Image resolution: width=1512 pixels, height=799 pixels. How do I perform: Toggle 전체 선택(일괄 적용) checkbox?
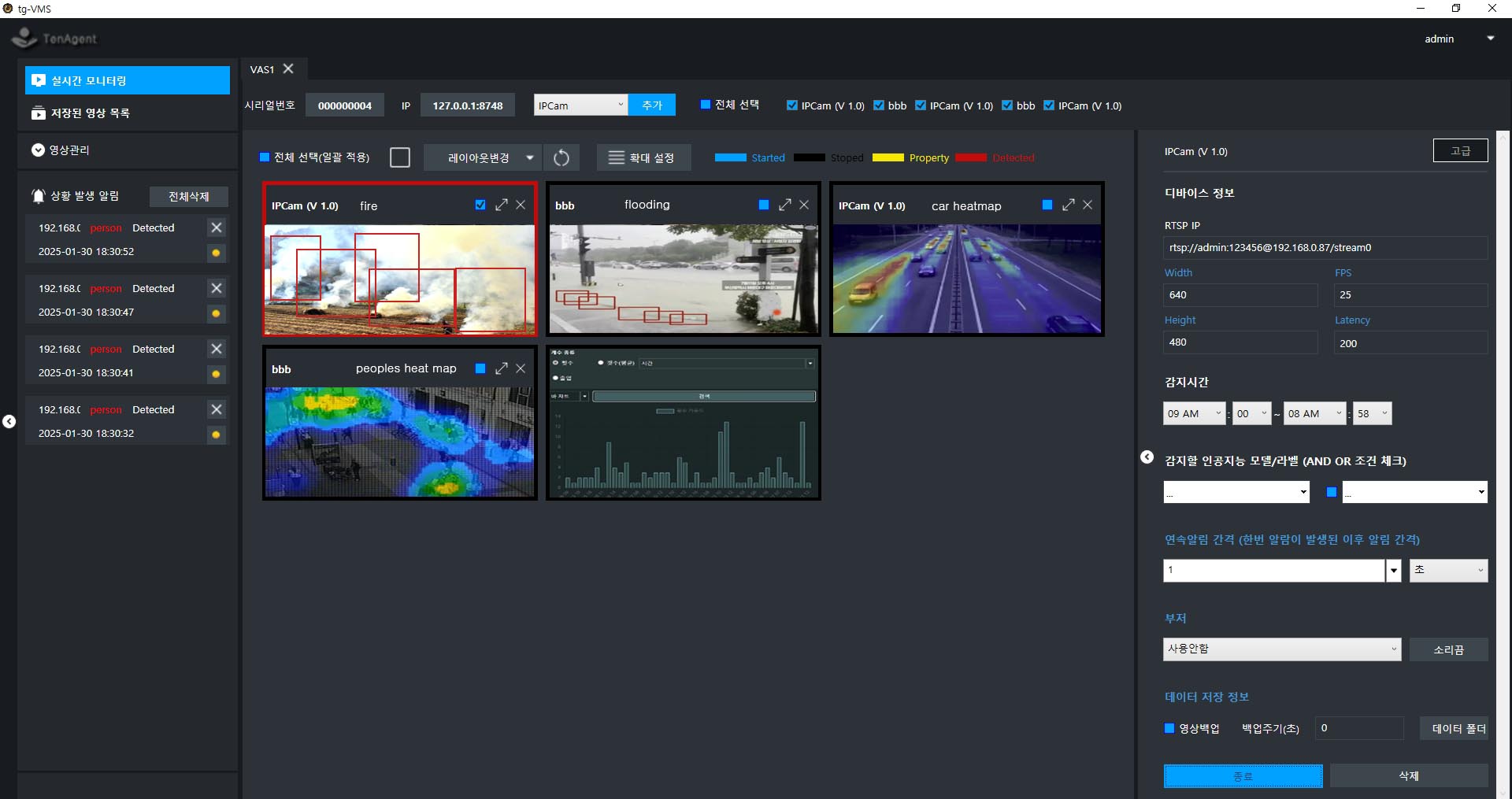click(x=265, y=157)
